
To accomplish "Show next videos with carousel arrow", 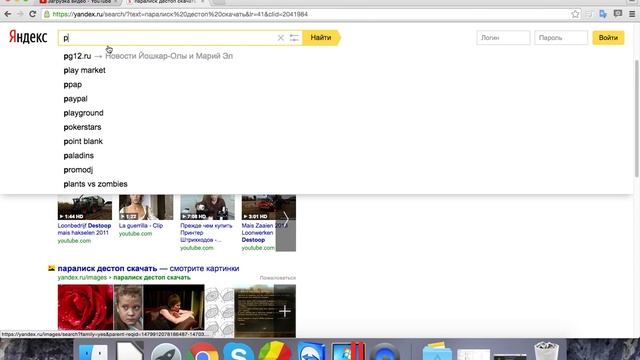I will [286, 220].
